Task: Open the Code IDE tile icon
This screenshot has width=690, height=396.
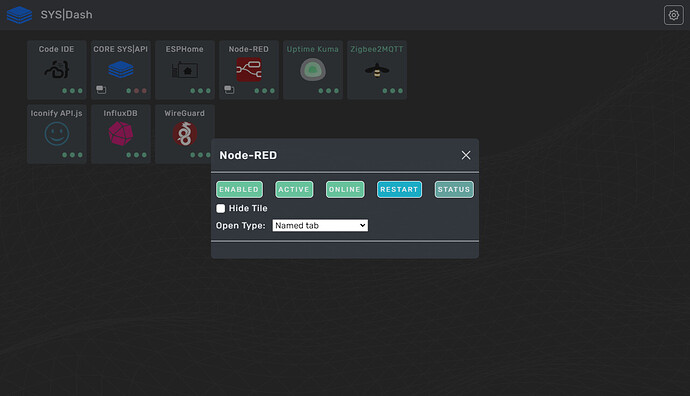Action: point(57,70)
